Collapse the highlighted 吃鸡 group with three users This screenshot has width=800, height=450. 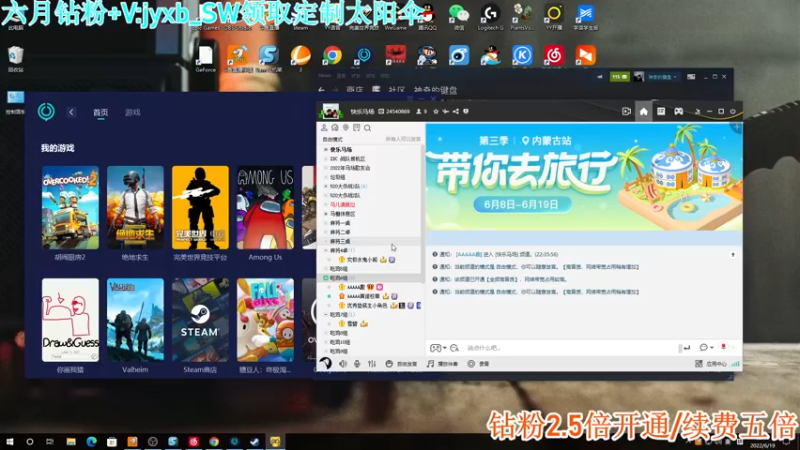[x=326, y=278]
